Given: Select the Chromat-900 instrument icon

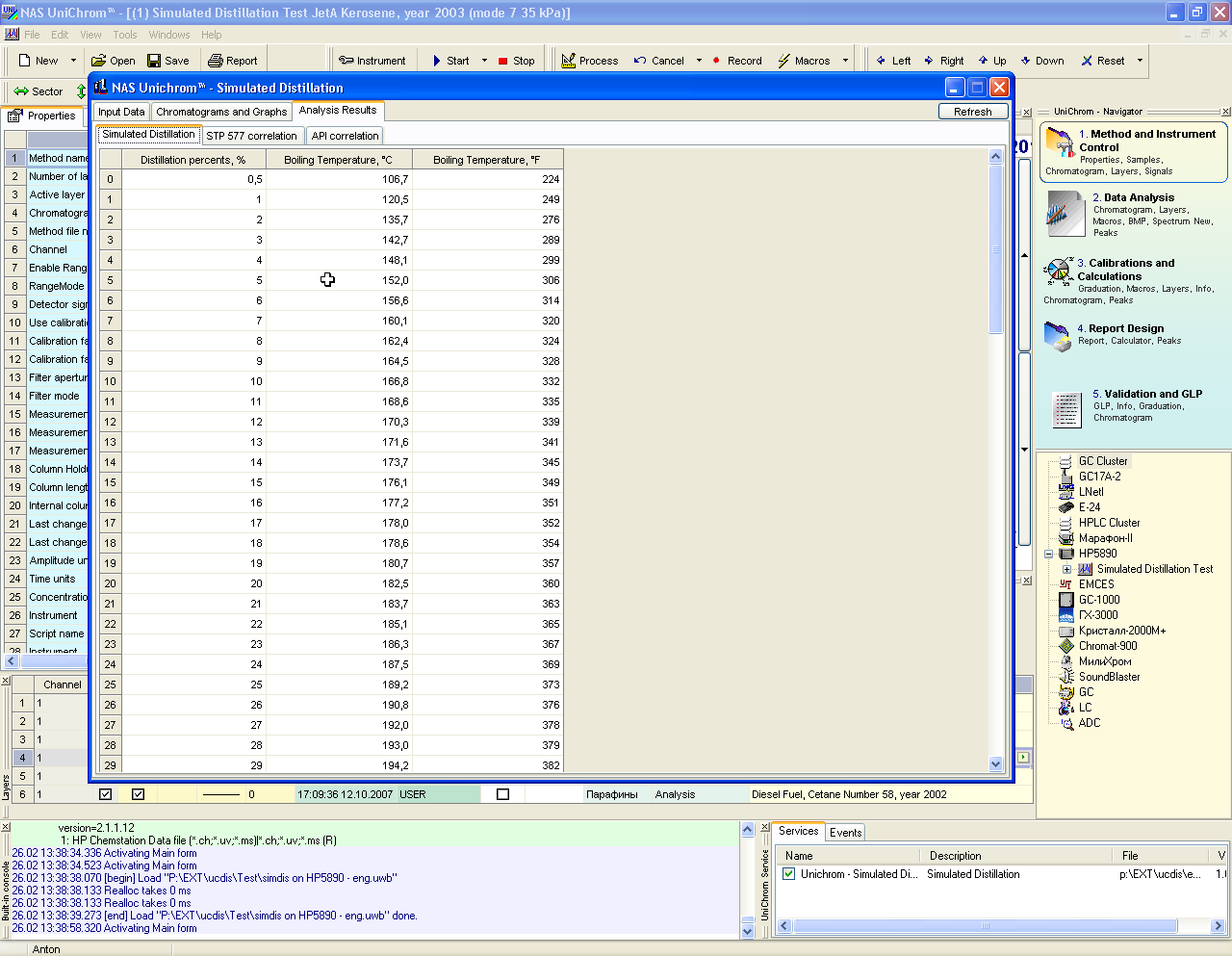Looking at the screenshot, I should coord(1065,646).
